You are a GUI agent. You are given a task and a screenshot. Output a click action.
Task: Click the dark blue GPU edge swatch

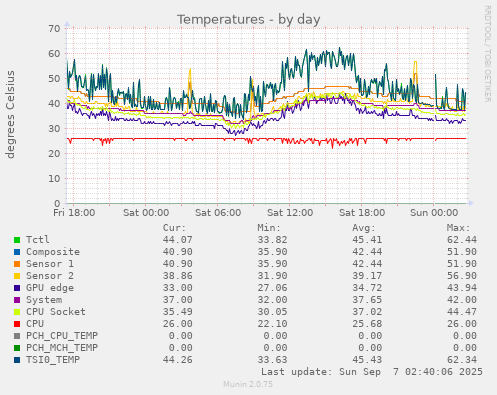pyautogui.click(x=17, y=288)
